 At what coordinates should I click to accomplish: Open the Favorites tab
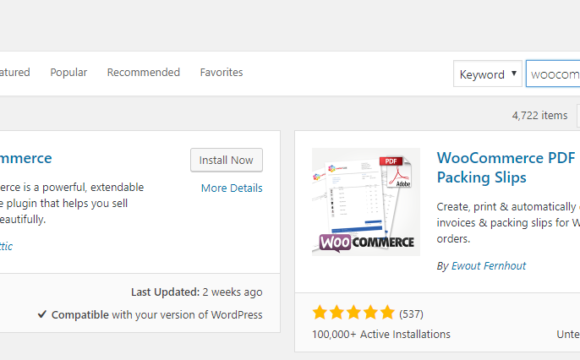221,72
